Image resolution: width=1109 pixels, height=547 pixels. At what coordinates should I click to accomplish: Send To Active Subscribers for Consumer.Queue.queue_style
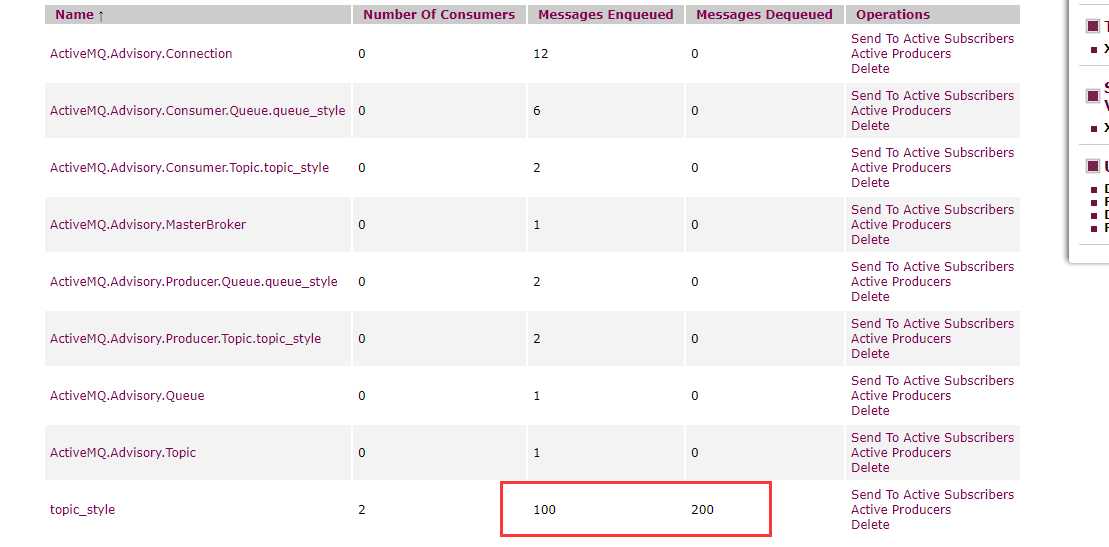pyautogui.click(x=932, y=96)
